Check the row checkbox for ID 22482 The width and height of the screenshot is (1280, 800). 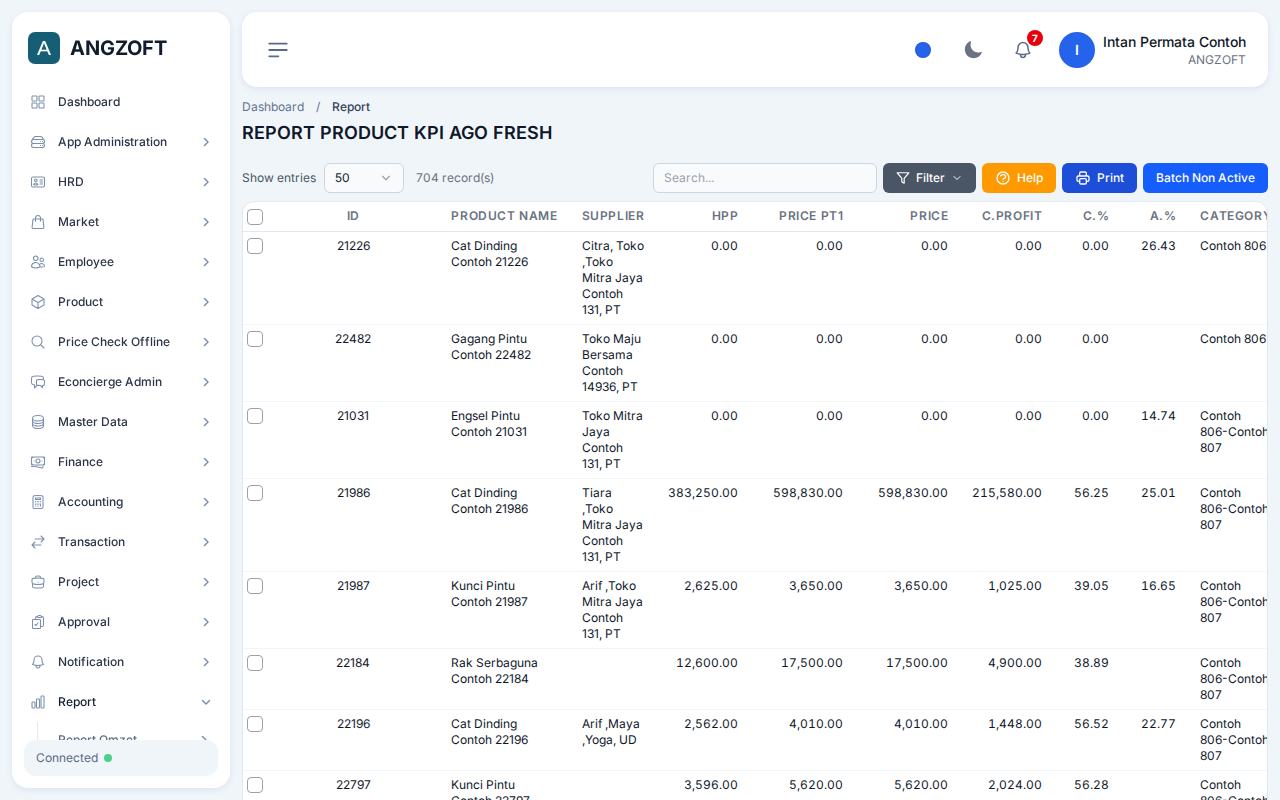click(x=255, y=339)
